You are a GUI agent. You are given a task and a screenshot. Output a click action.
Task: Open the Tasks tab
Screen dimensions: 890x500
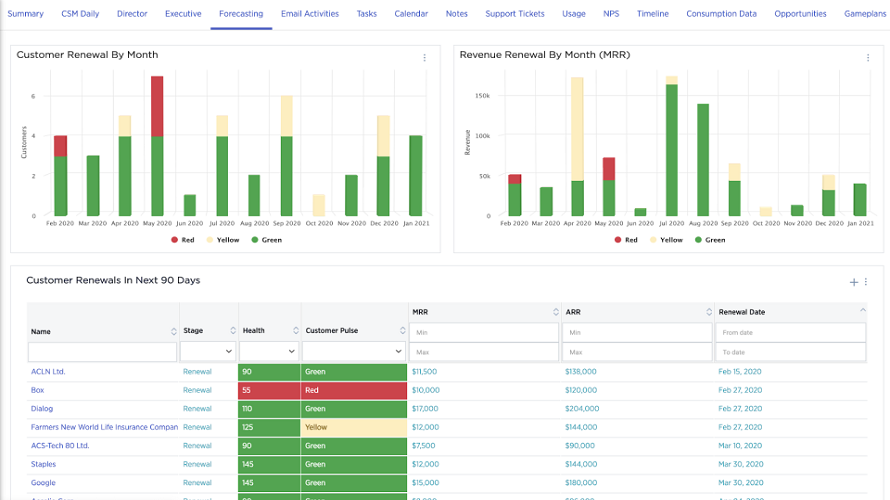(367, 14)
